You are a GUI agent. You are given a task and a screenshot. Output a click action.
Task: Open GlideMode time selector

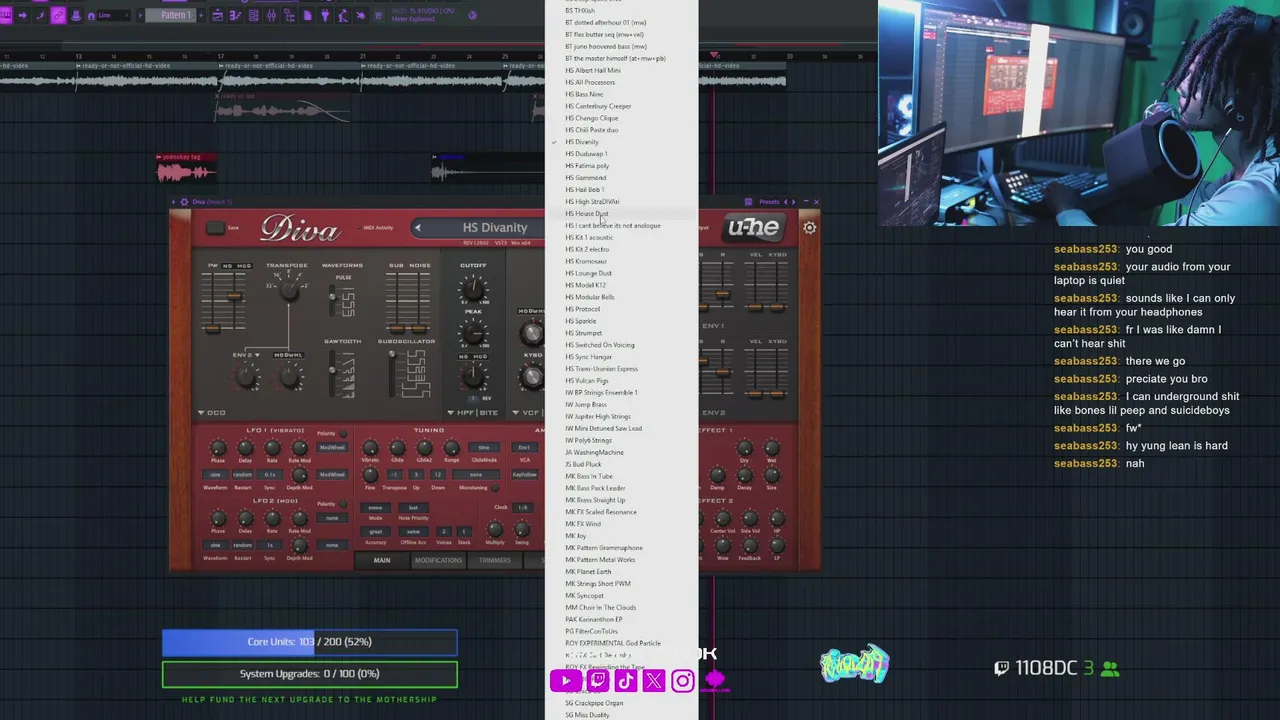tap(484, 448)
